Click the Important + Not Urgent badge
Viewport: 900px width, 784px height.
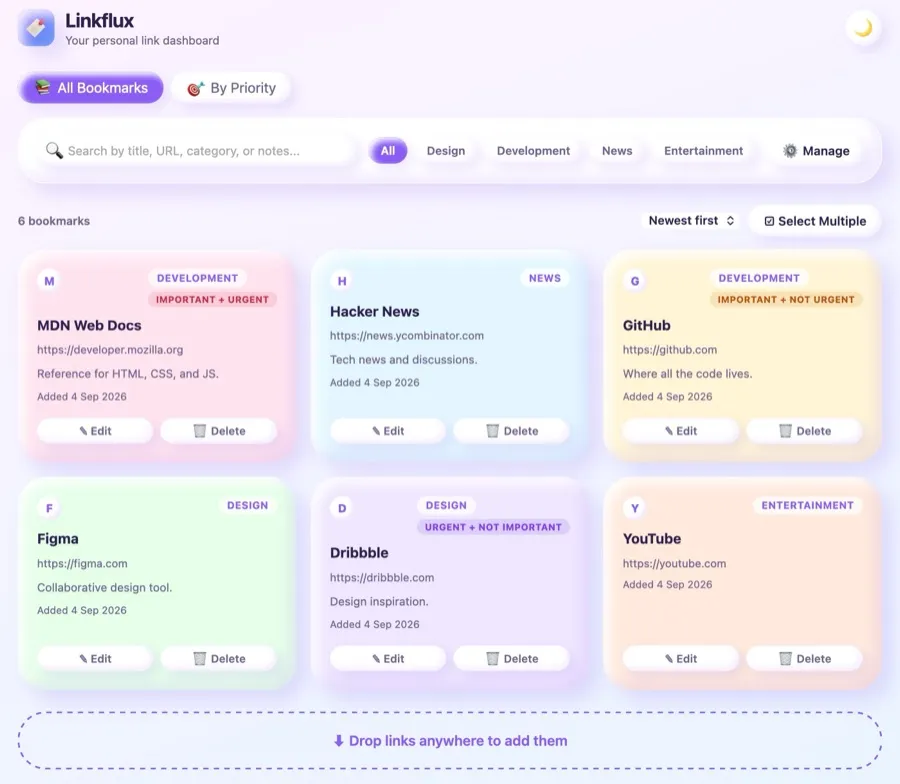pyautogui.click(x=786, y=300)
